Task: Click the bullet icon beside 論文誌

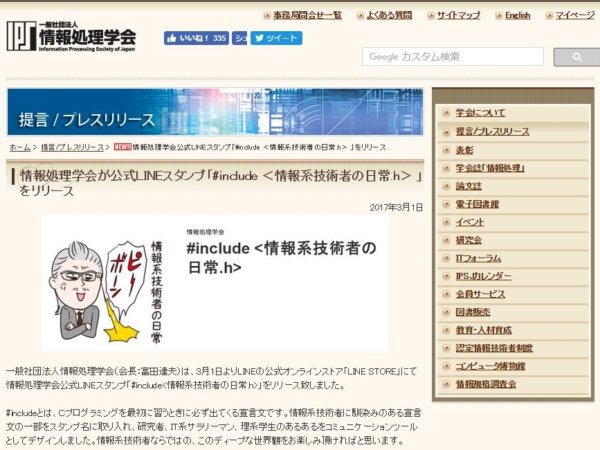Action: pyautogui.click(x=446, y=186)
